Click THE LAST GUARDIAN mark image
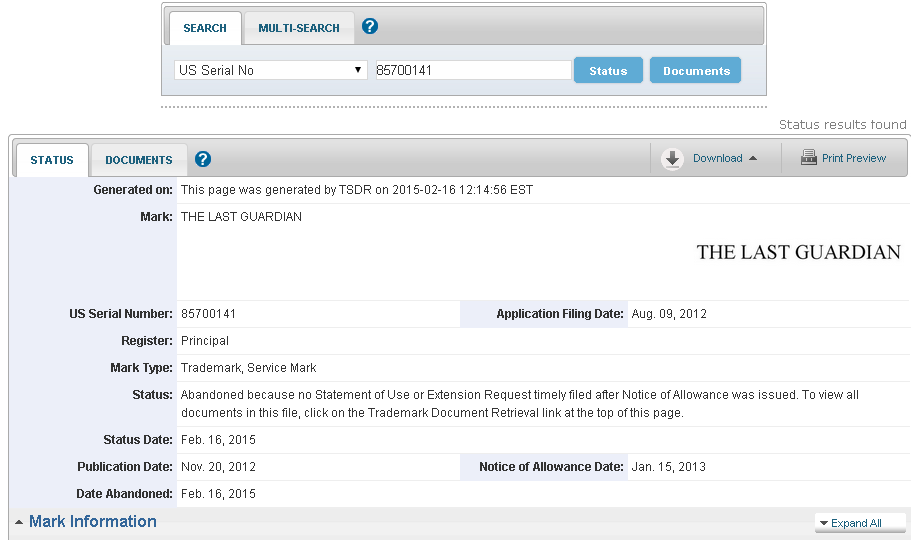Image resolution: width=911 pixels, height=540 pixels. [x=798, y=252]
